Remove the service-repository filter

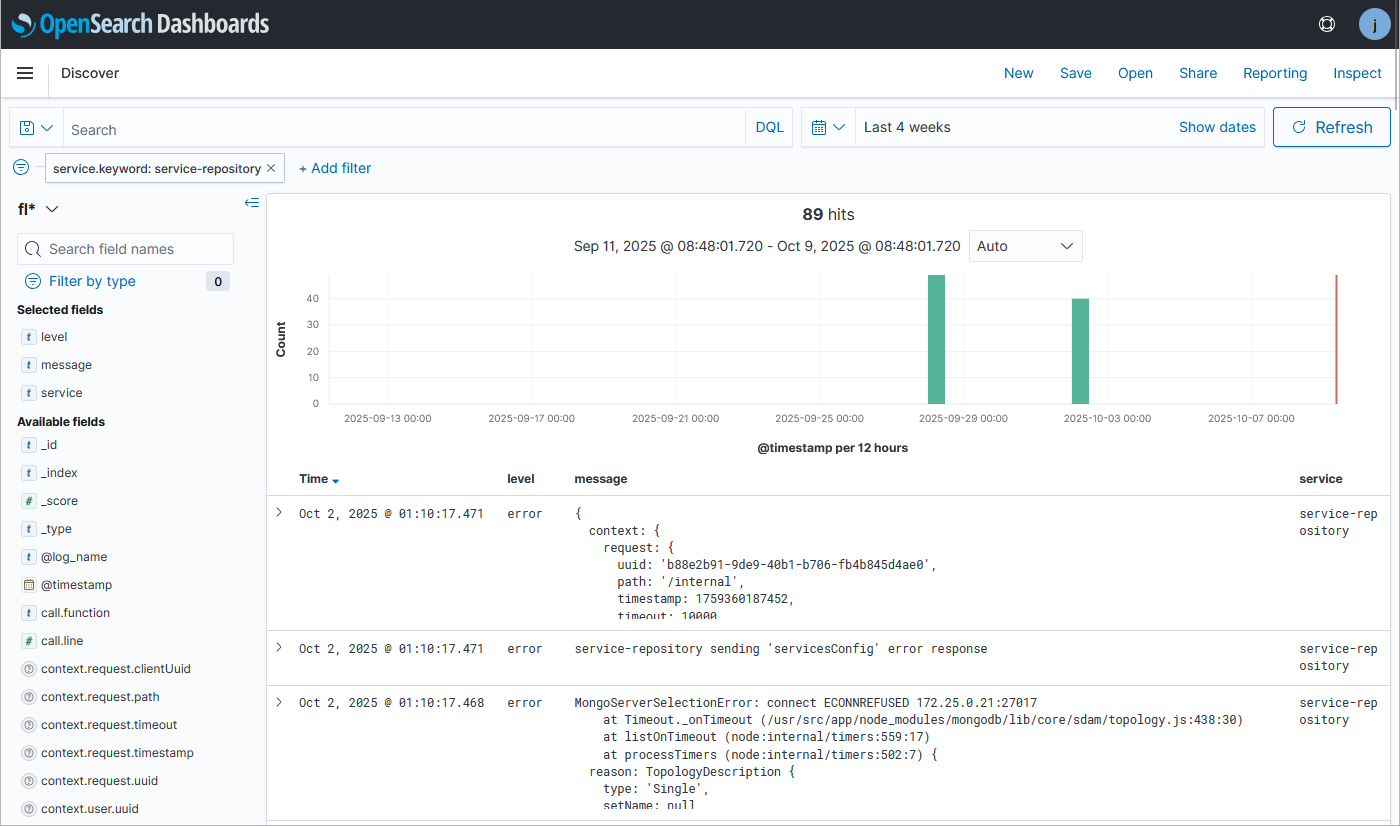[x=271, y=168]
